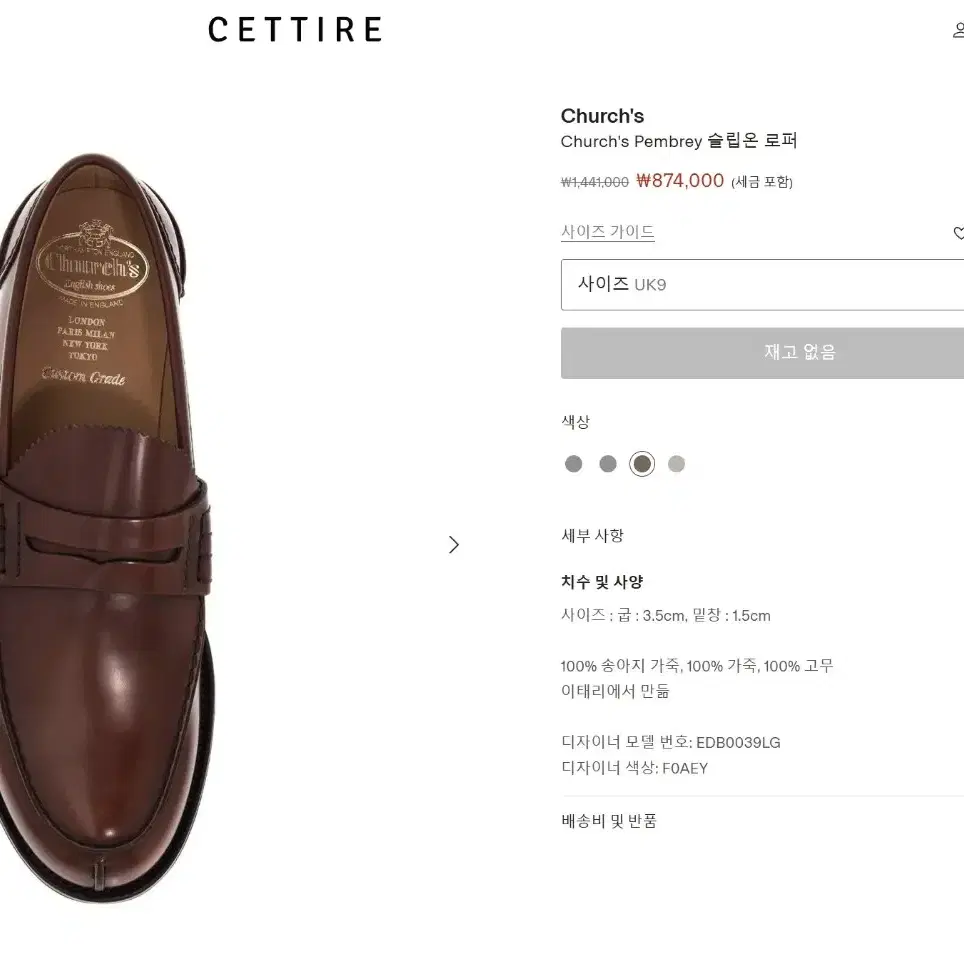Pick the fourth light gray color
The height and width of the screenshot is (964, 964).
tap(676, 464)
